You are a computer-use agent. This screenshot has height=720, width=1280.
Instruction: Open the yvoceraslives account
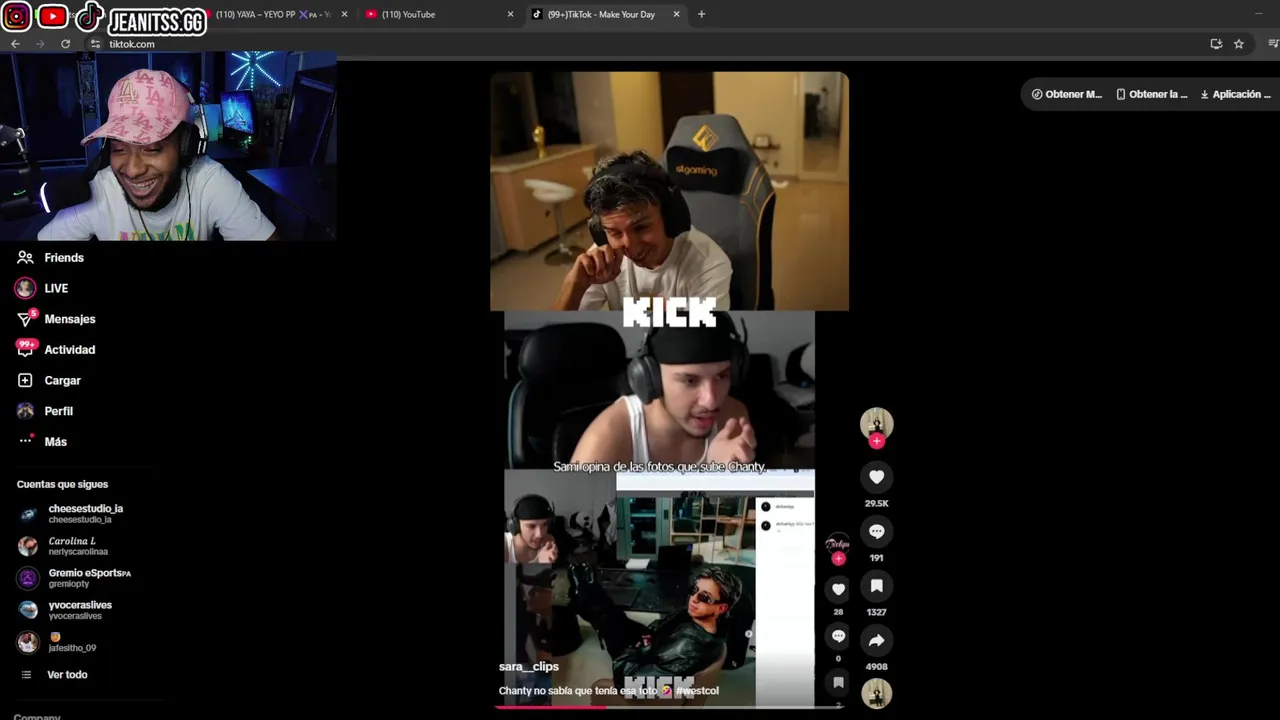click(66, 610)
